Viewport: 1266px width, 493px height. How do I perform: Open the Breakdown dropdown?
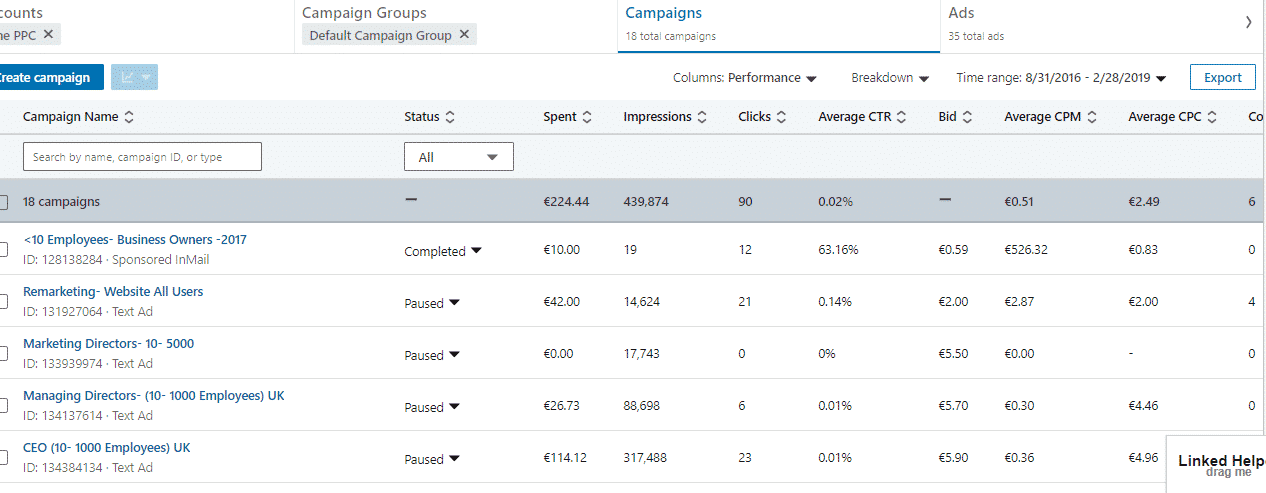pyautogui.click(x=890, y=78)
